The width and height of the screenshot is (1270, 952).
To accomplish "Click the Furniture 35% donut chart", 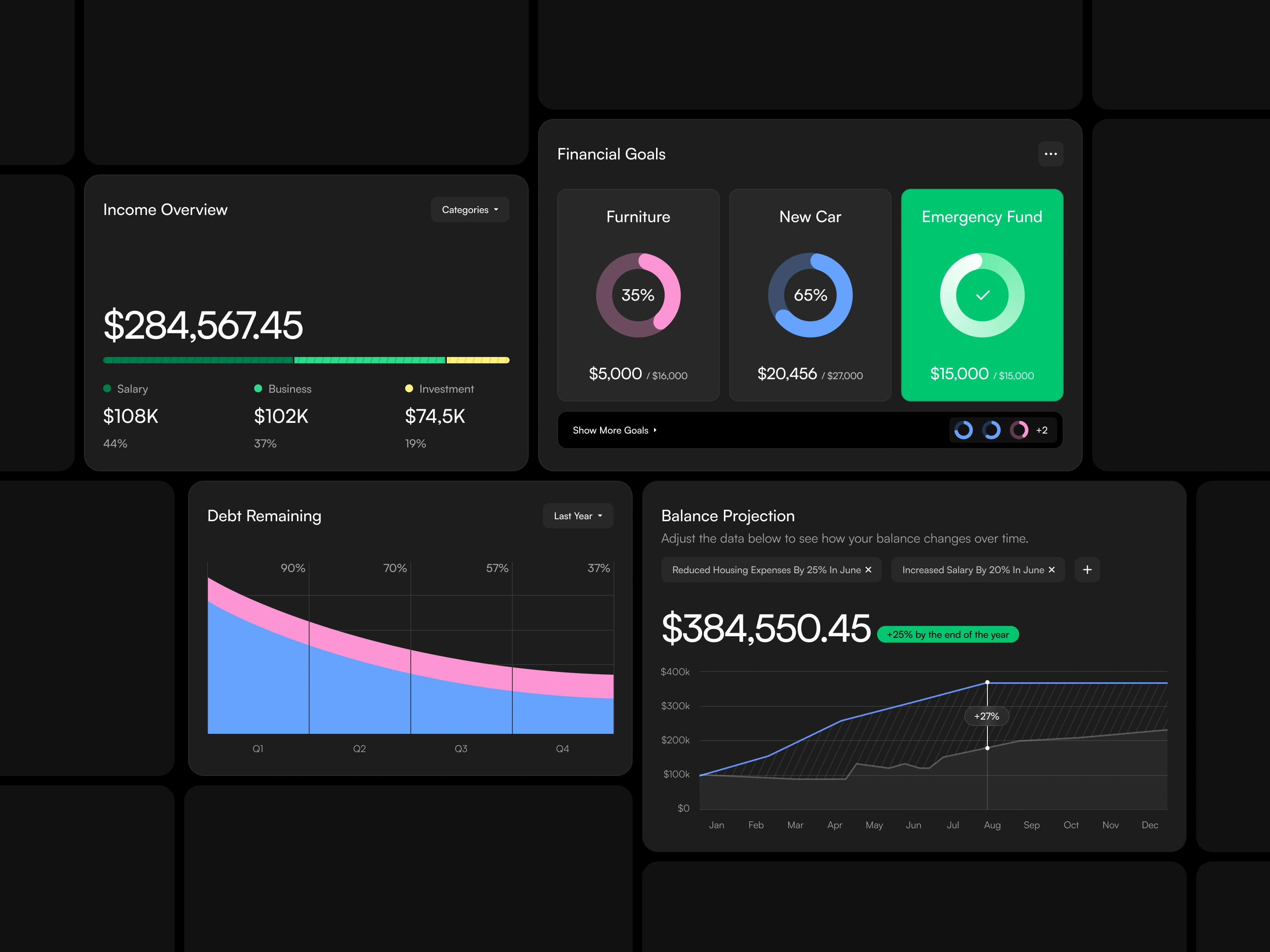I will click(x=638, y=295).
